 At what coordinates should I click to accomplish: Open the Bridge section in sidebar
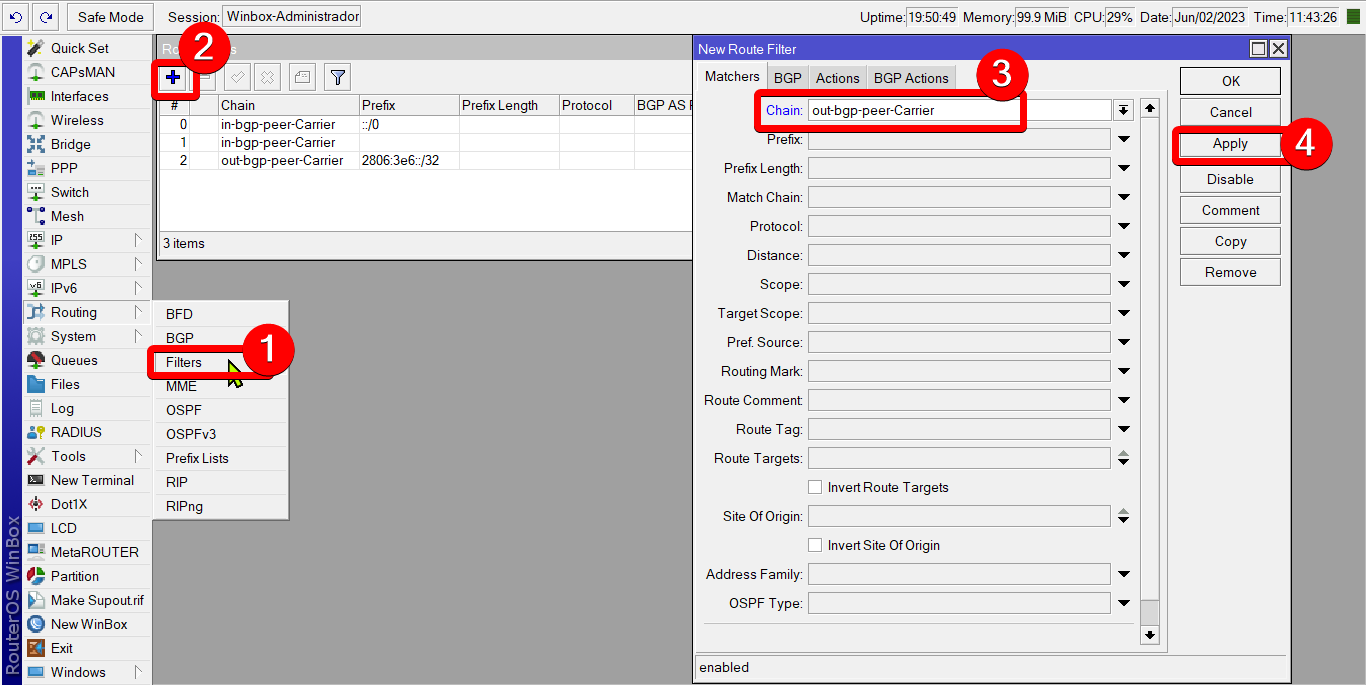(70, 144)
